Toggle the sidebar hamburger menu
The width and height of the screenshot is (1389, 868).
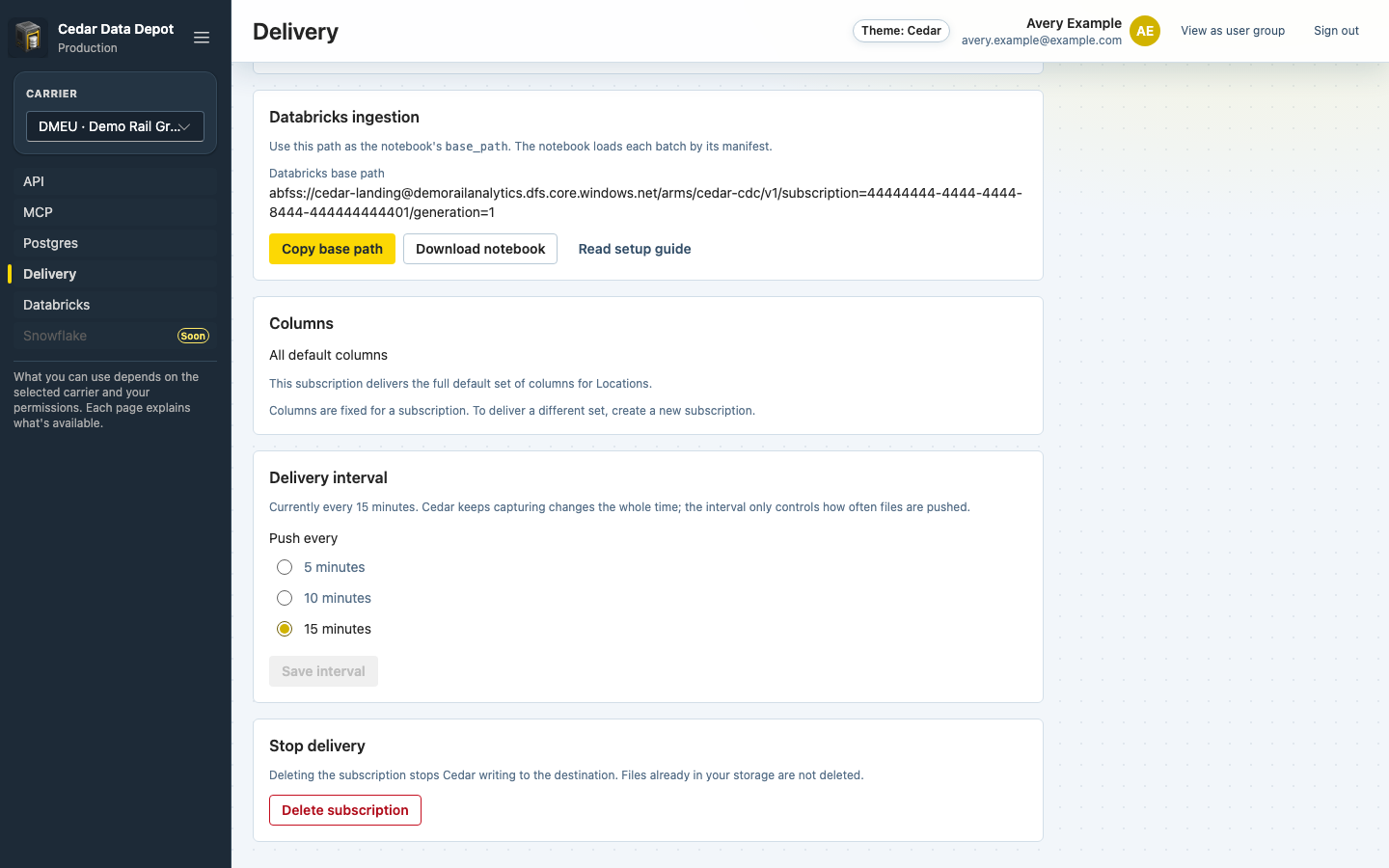(x=202, y=38)
